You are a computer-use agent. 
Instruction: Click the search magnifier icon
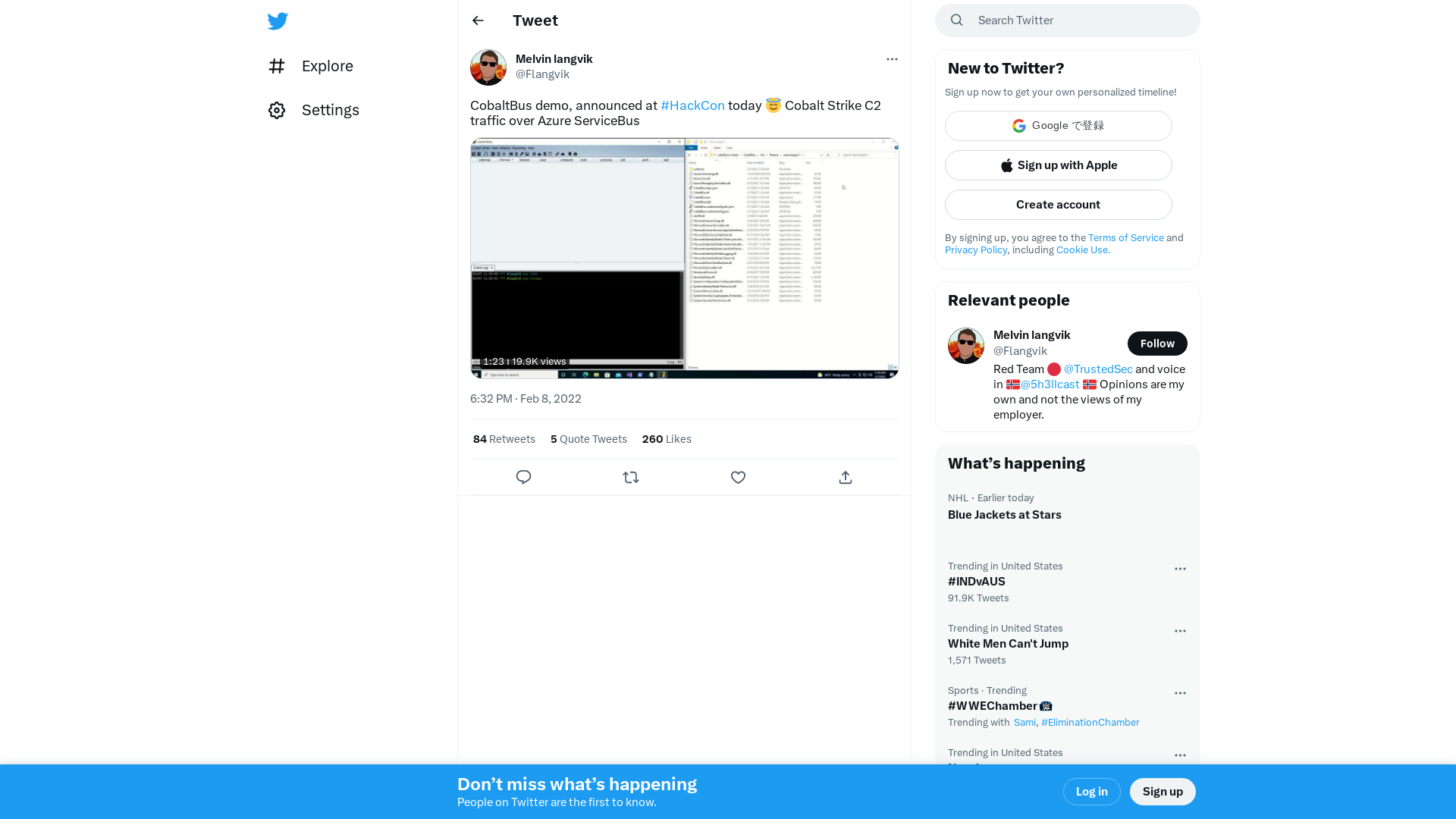click(x=957, y=20)
